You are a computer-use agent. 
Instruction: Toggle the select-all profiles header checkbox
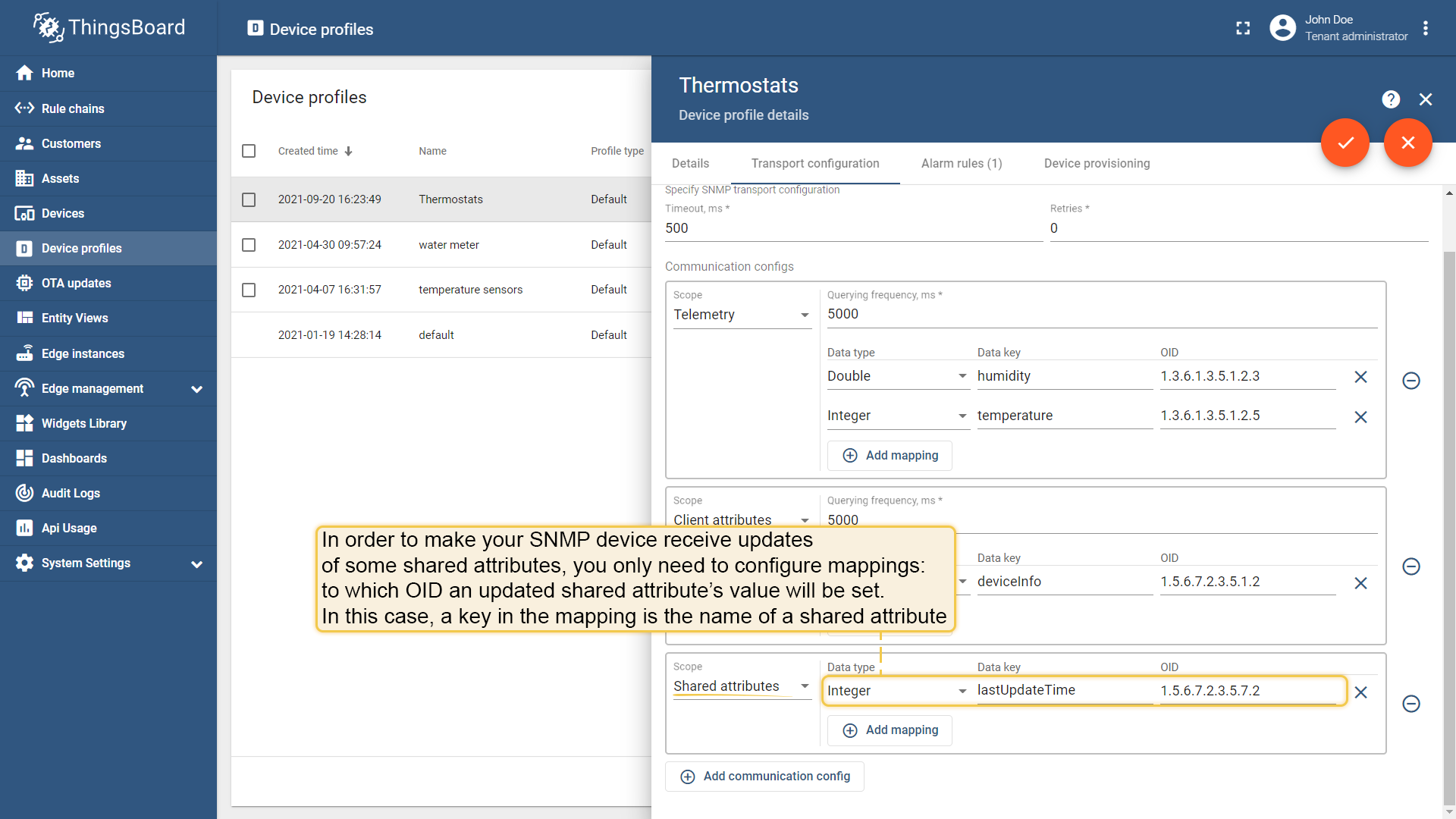[x=249, y=151]
